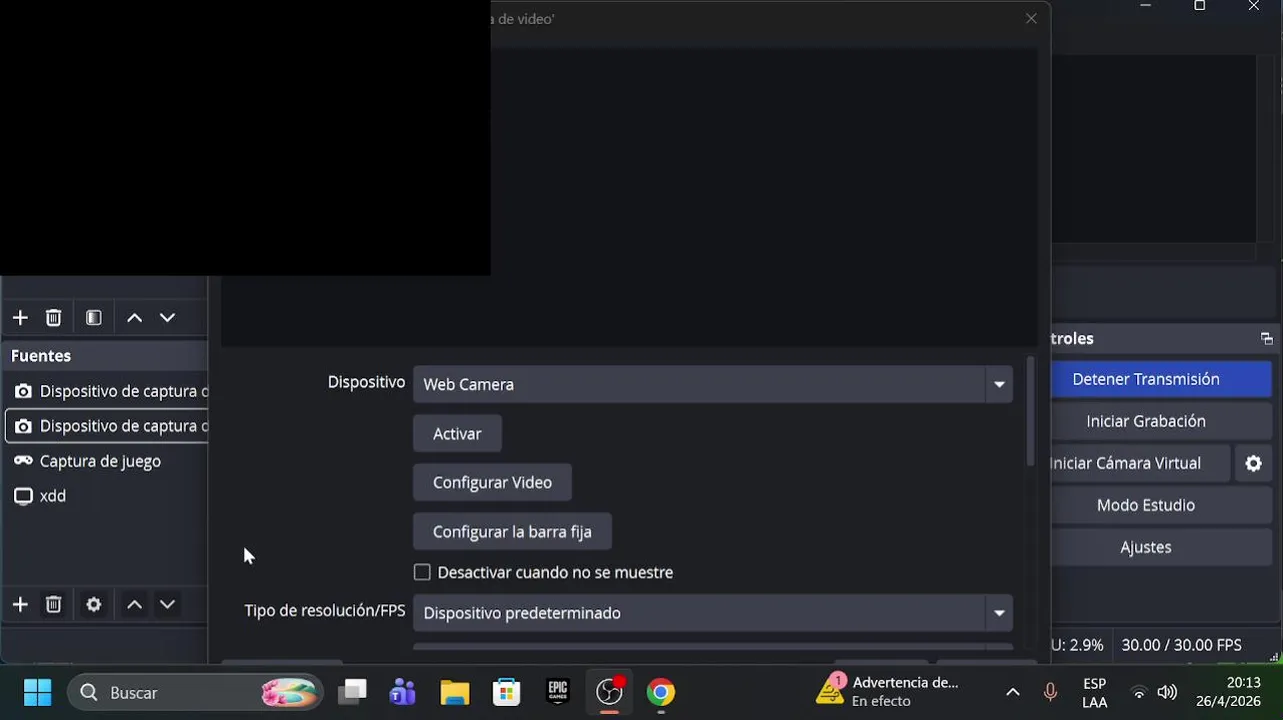This screenshot has height=720, width=1283.
Task: Move scene down with the arrow above Fuentes
Action: click(168, 318)
